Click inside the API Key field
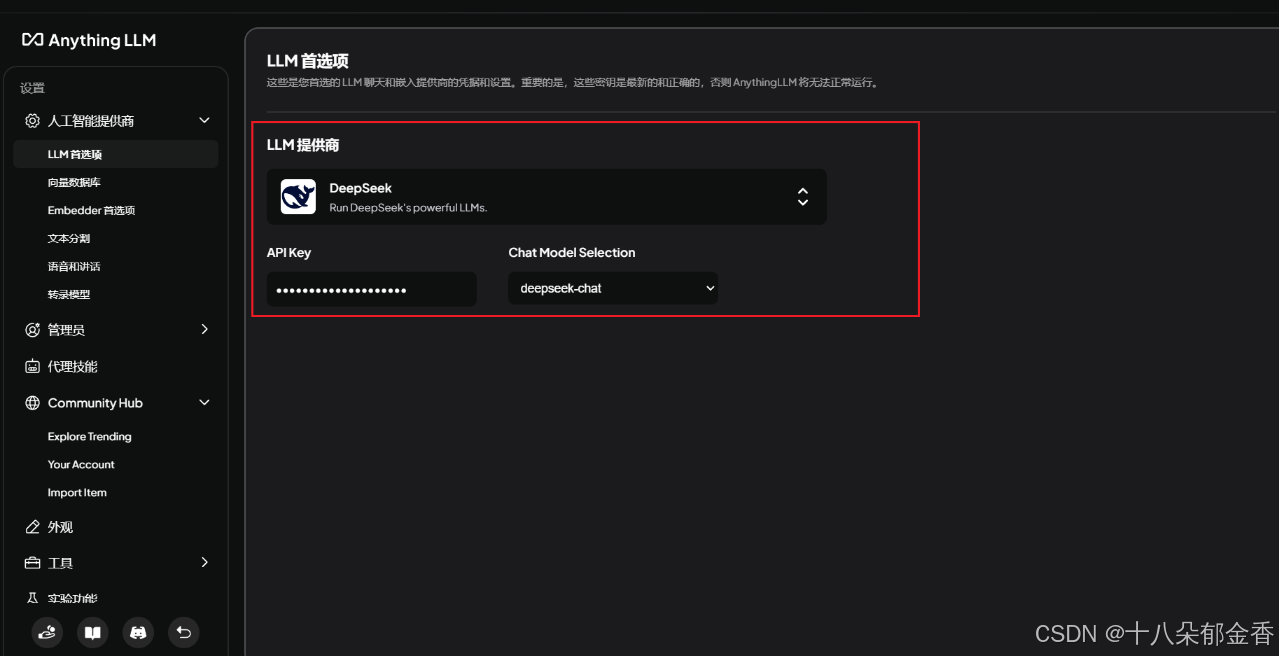Image resolution: width=1279 pixels, height=656 pixels. tap(371, 288)
